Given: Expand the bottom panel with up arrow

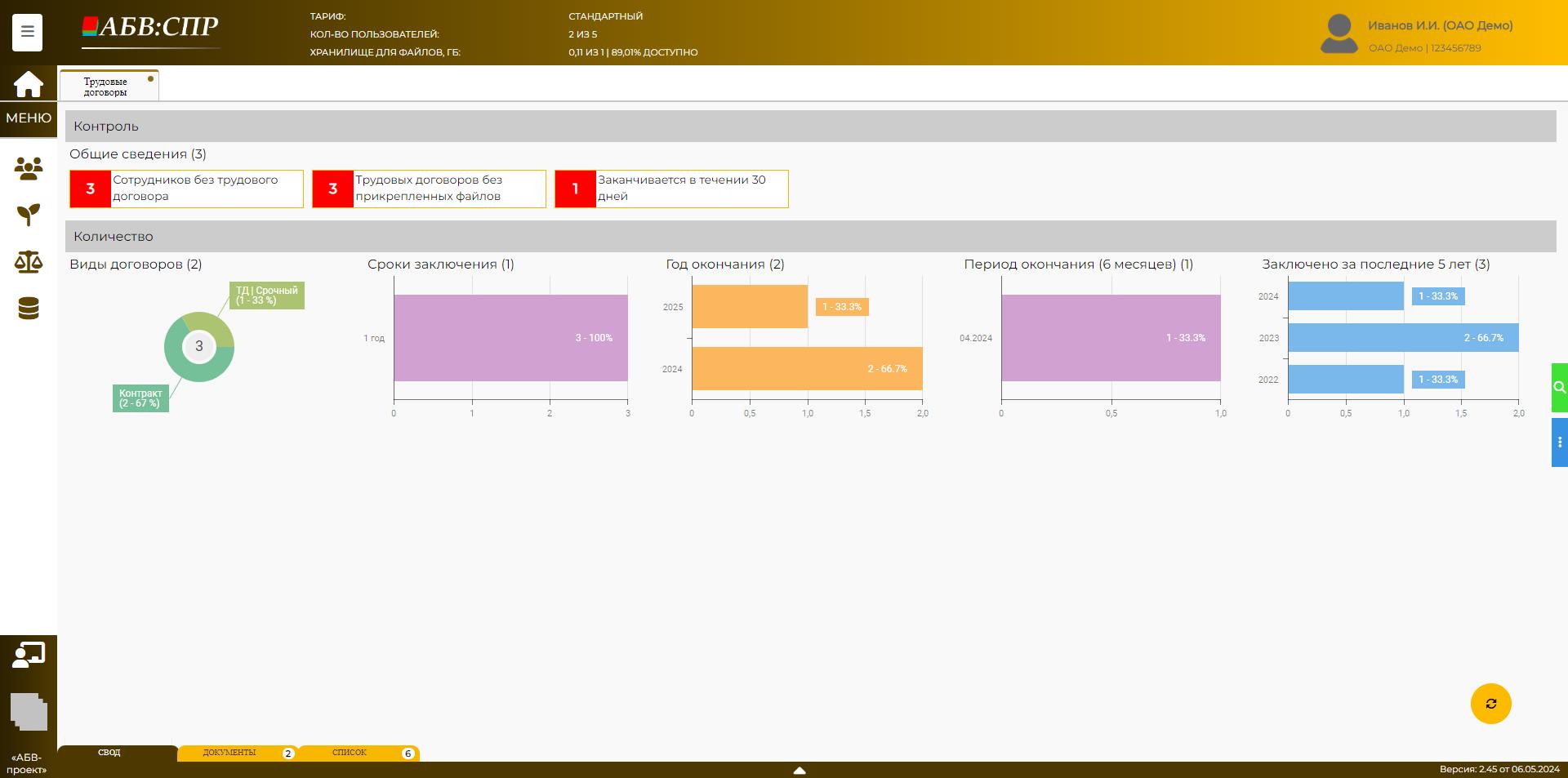Looking at the screenshot, I should 800,770.
